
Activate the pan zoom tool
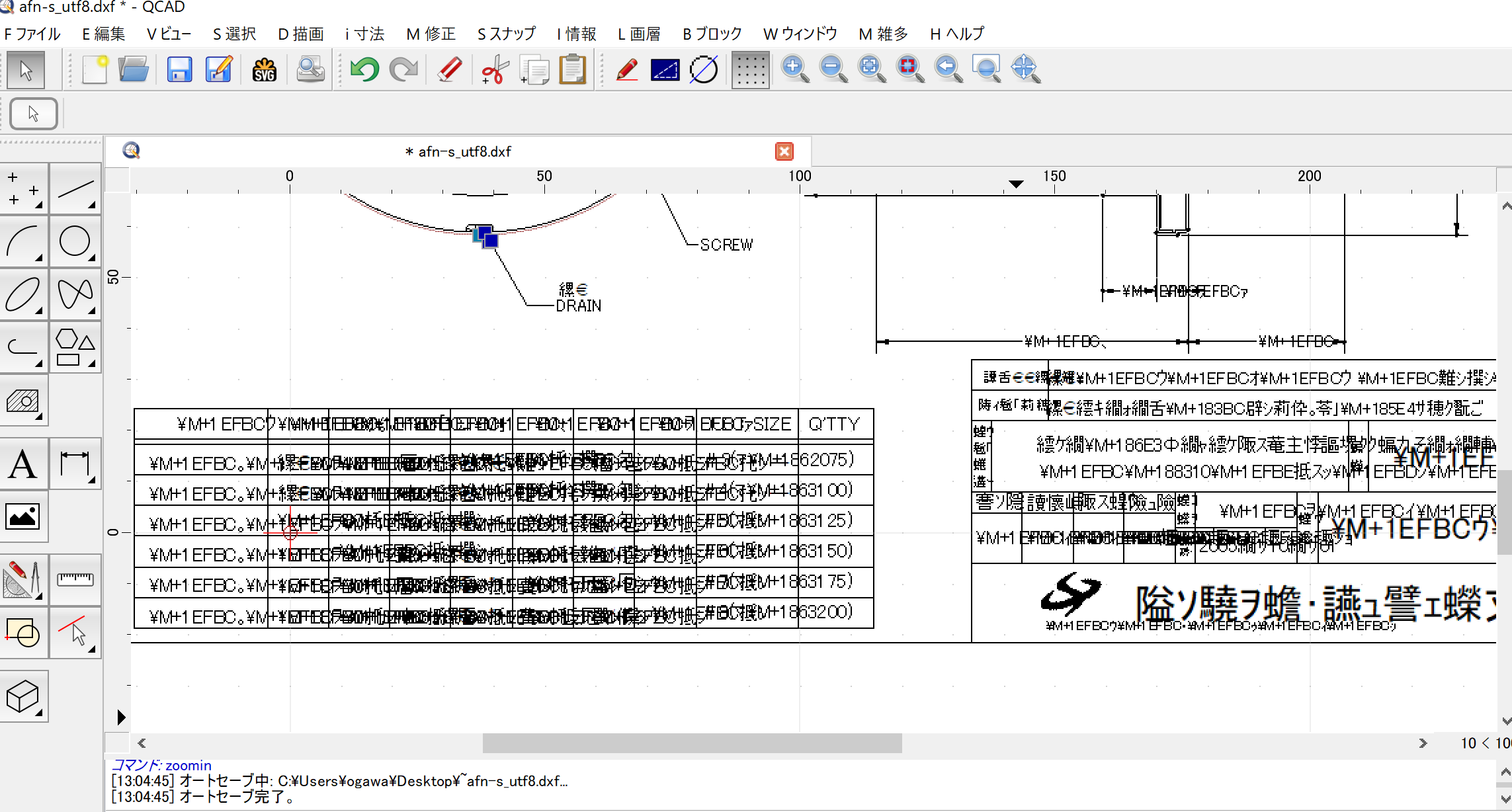coord(1025,69)
